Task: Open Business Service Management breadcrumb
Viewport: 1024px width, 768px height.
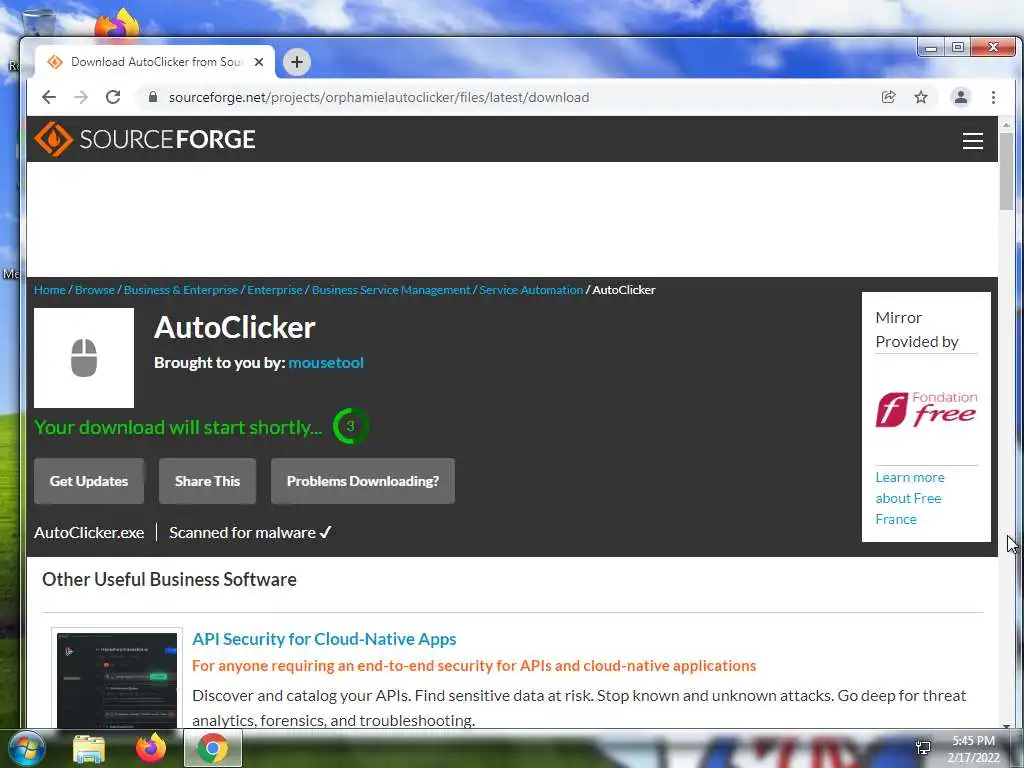Action: [391, 290]
